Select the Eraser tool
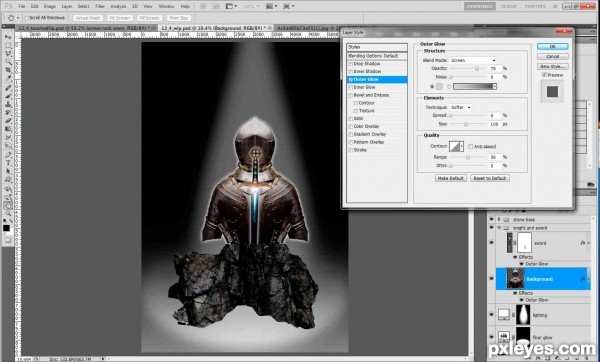 coord(8,121)
